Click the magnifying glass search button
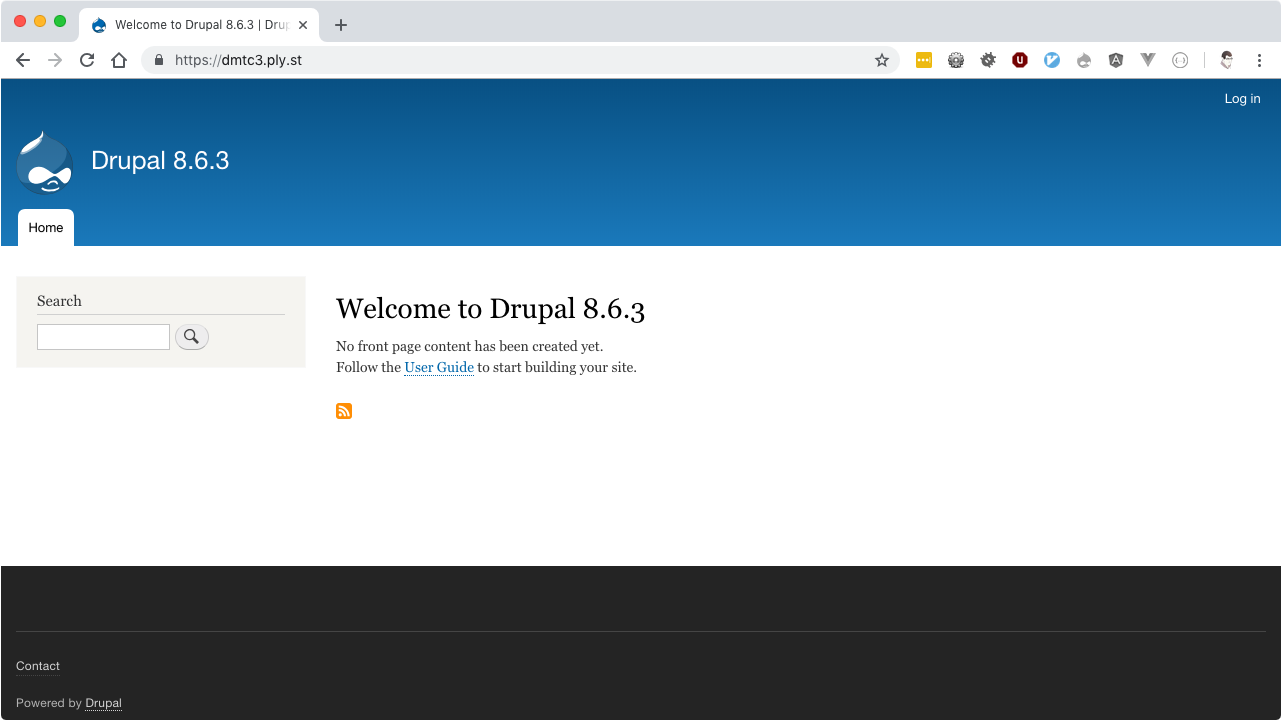1281x721 pixels. [192, 337]
